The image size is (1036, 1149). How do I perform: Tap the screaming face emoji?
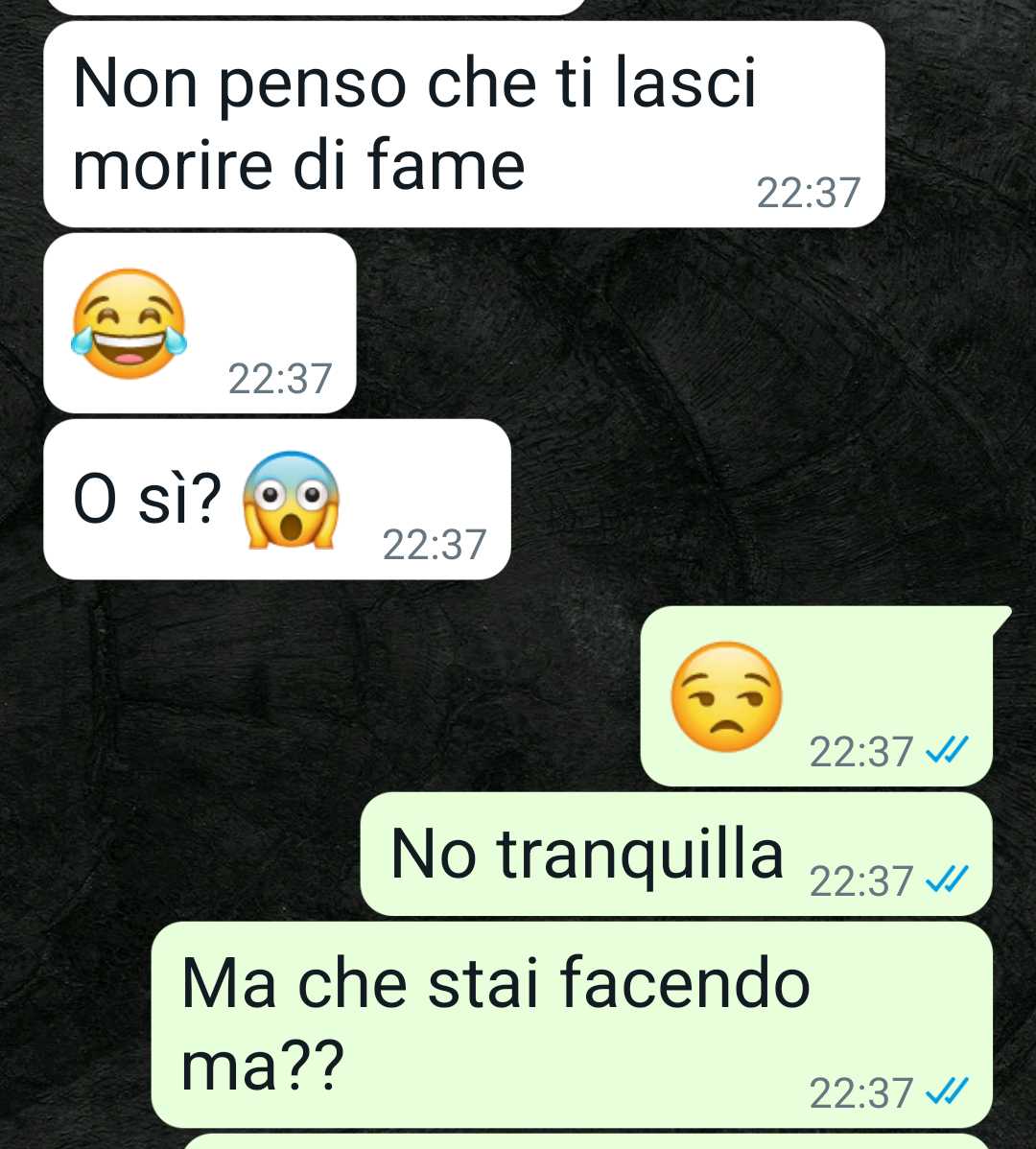point(291,500)
